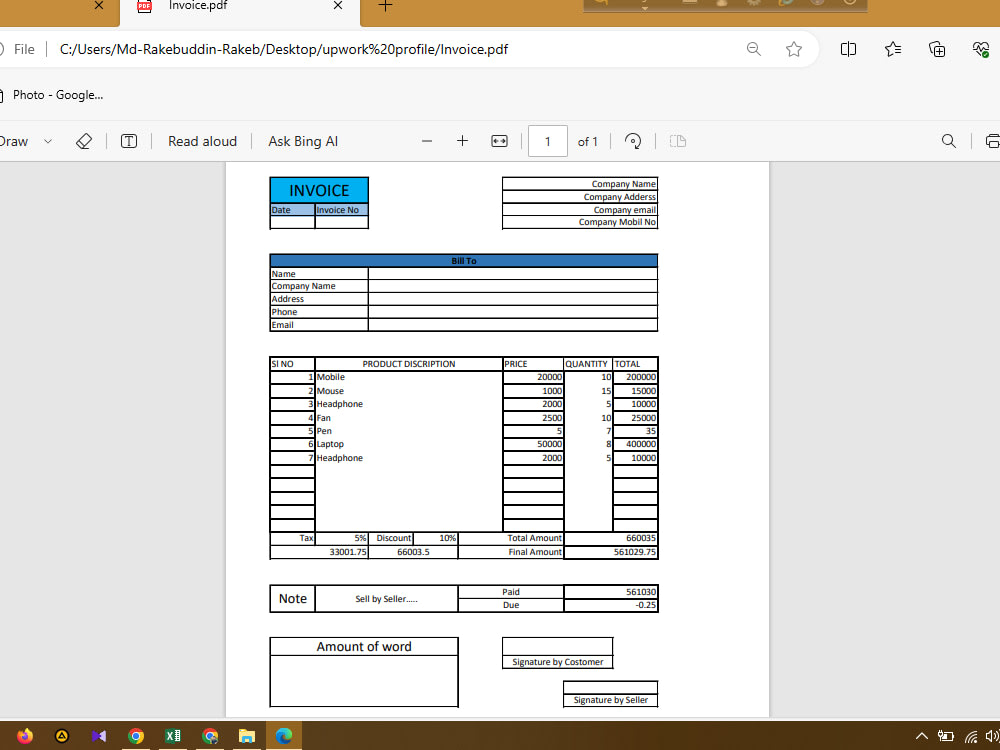This screenshot has width=1000, height=750.
Task: Select the add text annotation tool
Action: (129, 141)
